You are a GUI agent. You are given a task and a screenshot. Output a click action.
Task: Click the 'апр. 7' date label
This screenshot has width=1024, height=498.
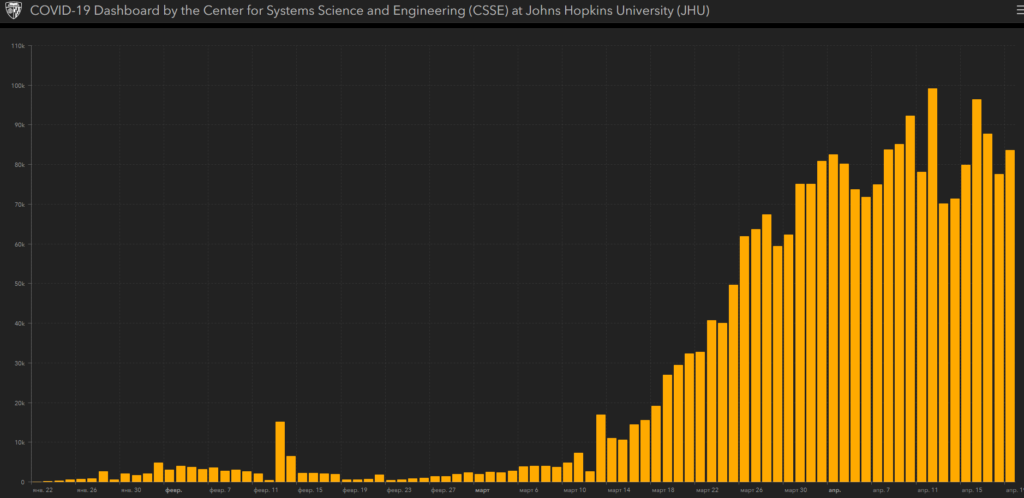click(881, 490)
